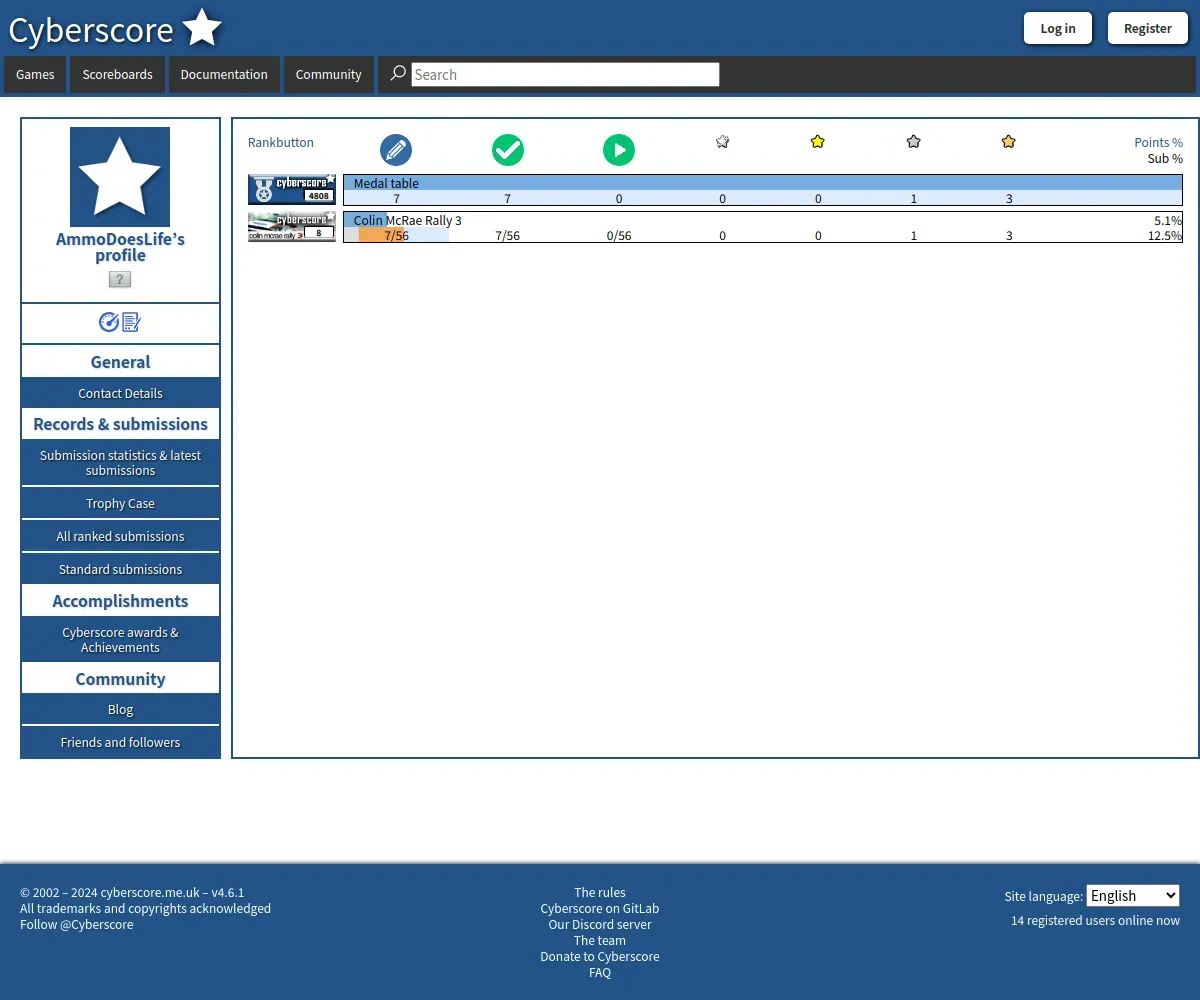1200x1000 pixels.
Task: Open The rules footer link
Action: tap(600, 892)
